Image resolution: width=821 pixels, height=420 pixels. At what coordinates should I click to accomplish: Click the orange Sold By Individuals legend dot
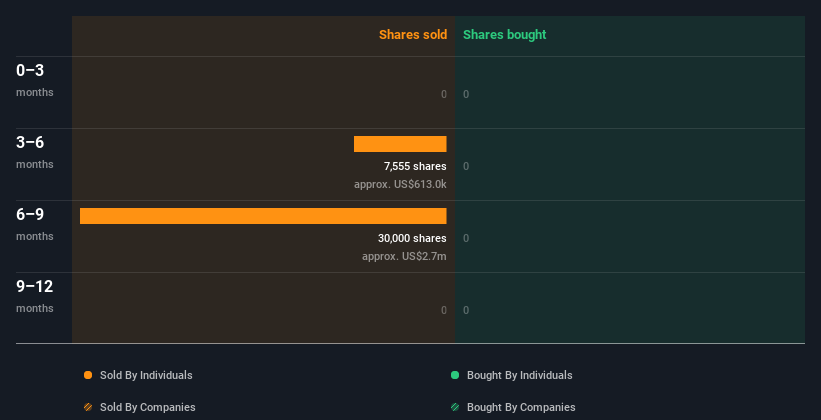click(88, 375)
